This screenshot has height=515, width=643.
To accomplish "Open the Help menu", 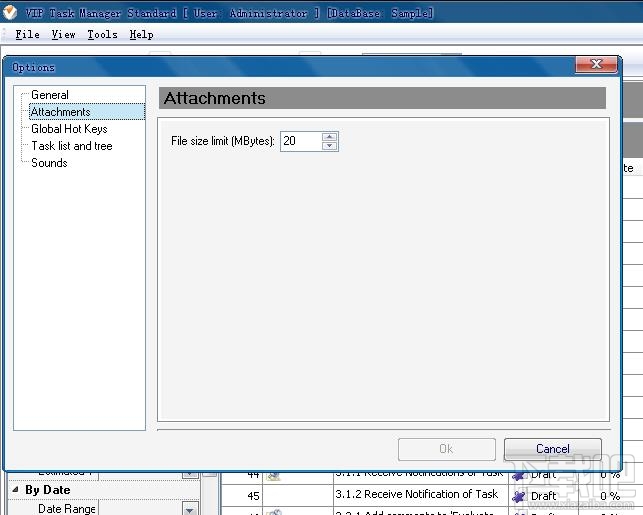I will tap(141, 34).
